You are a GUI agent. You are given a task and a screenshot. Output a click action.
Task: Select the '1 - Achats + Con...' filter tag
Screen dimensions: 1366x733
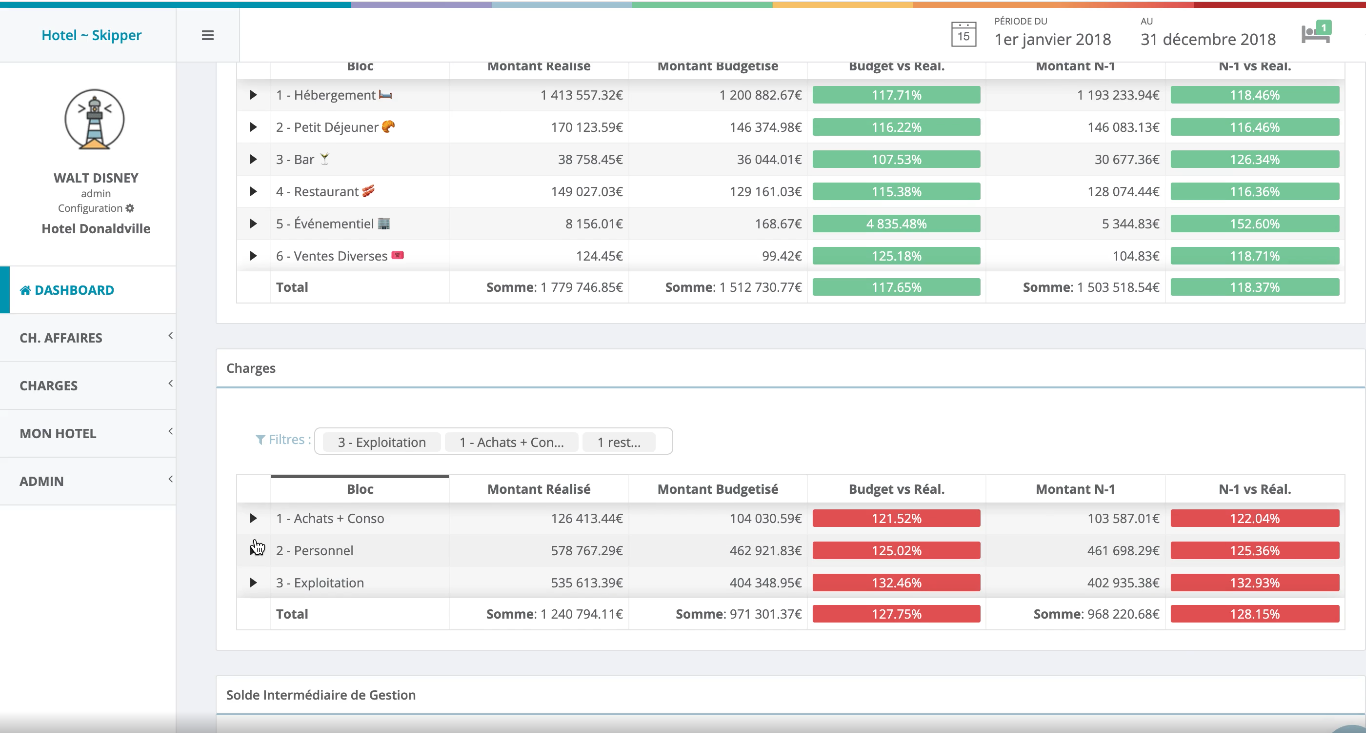[x=512, y=442]
